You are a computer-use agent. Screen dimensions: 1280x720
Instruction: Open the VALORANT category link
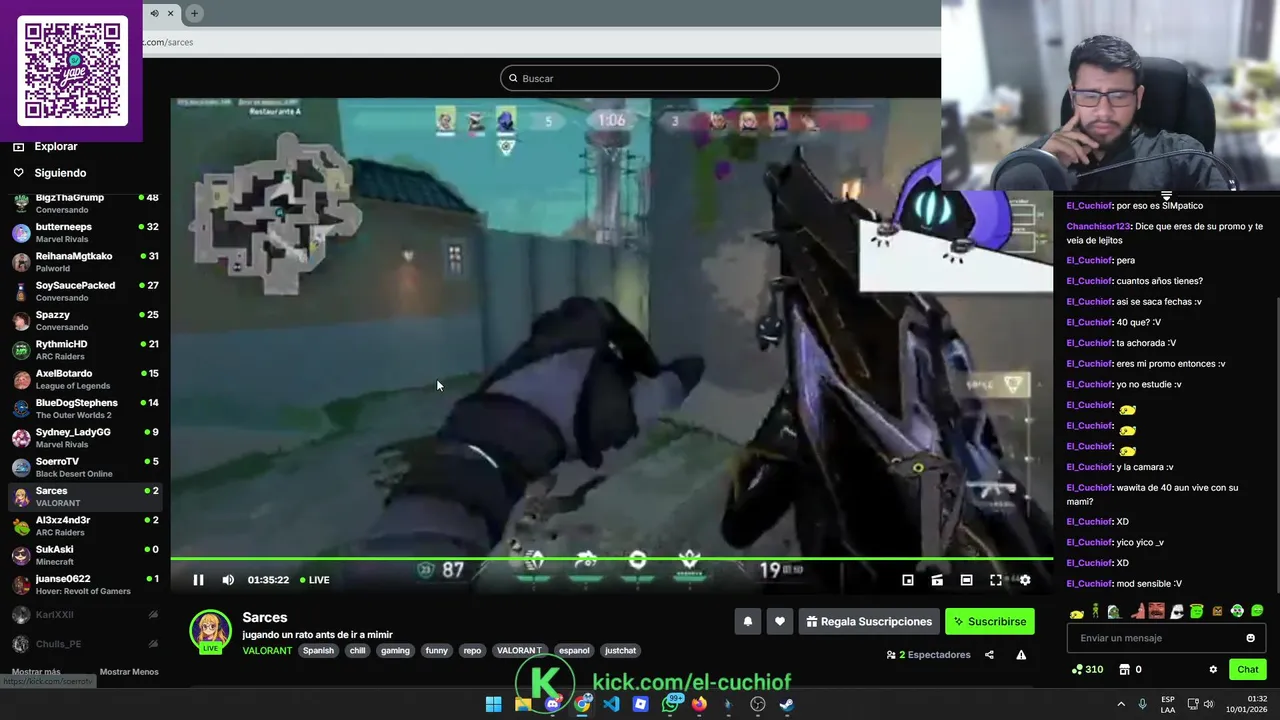point(267,650)
